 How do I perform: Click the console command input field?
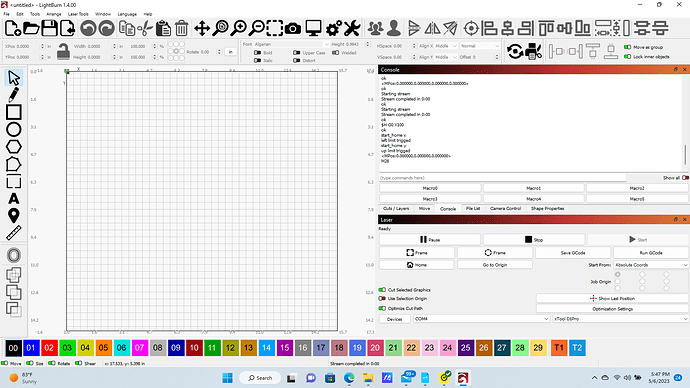503,178
